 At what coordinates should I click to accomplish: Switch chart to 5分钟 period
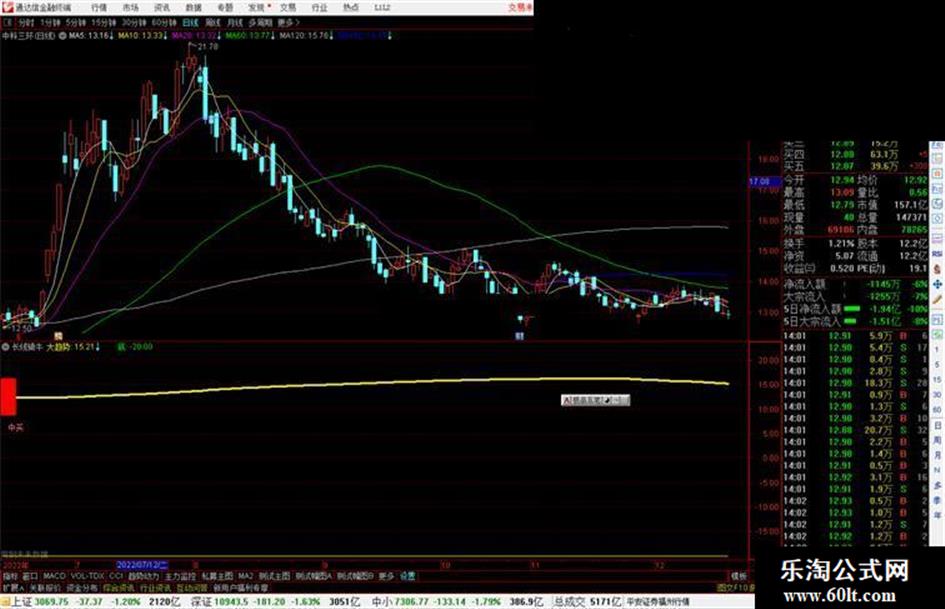tap(75, 22)
